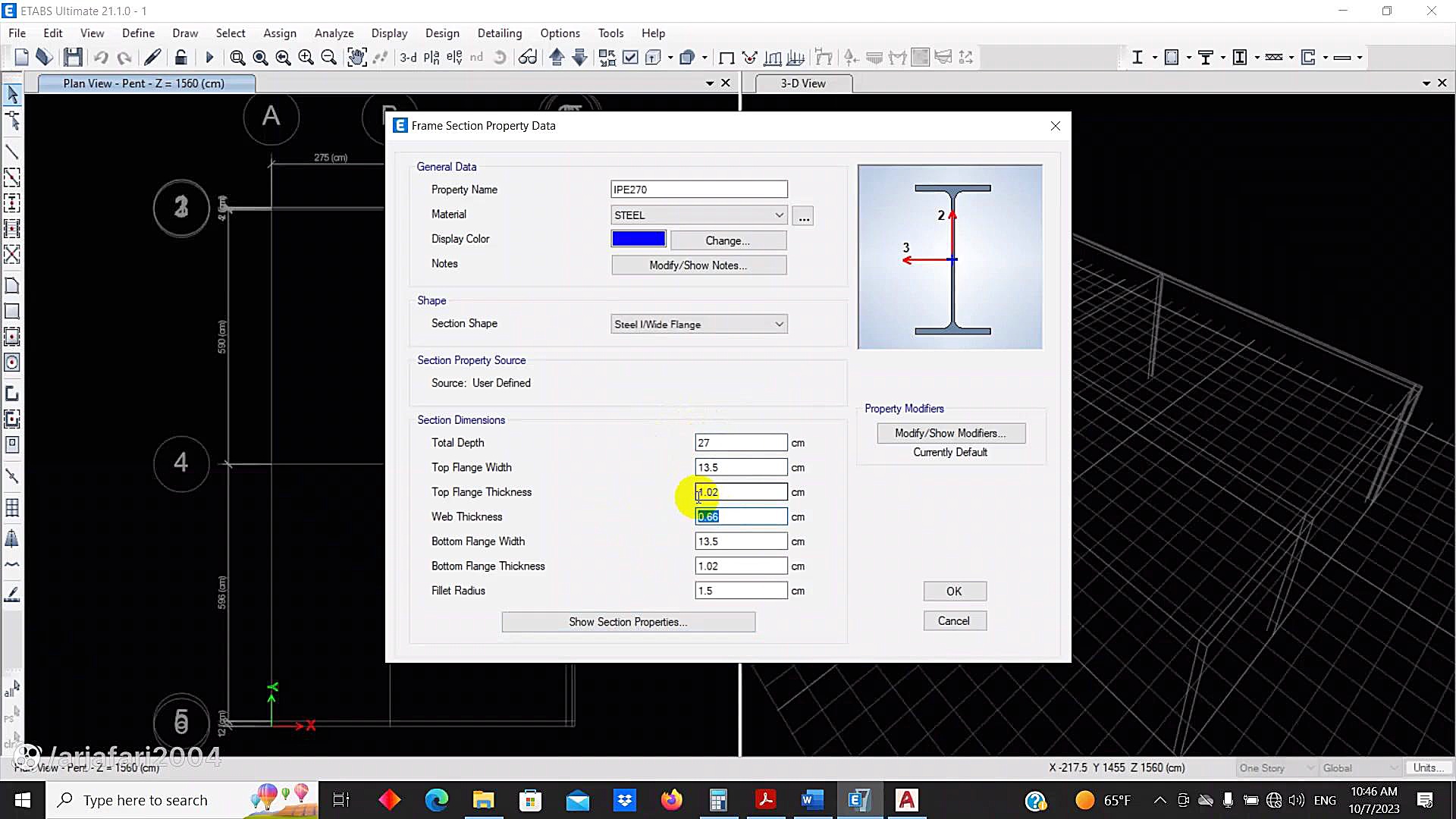
Task: Open Adobe Acrobat from the taskbar
Action: (765, 800)
